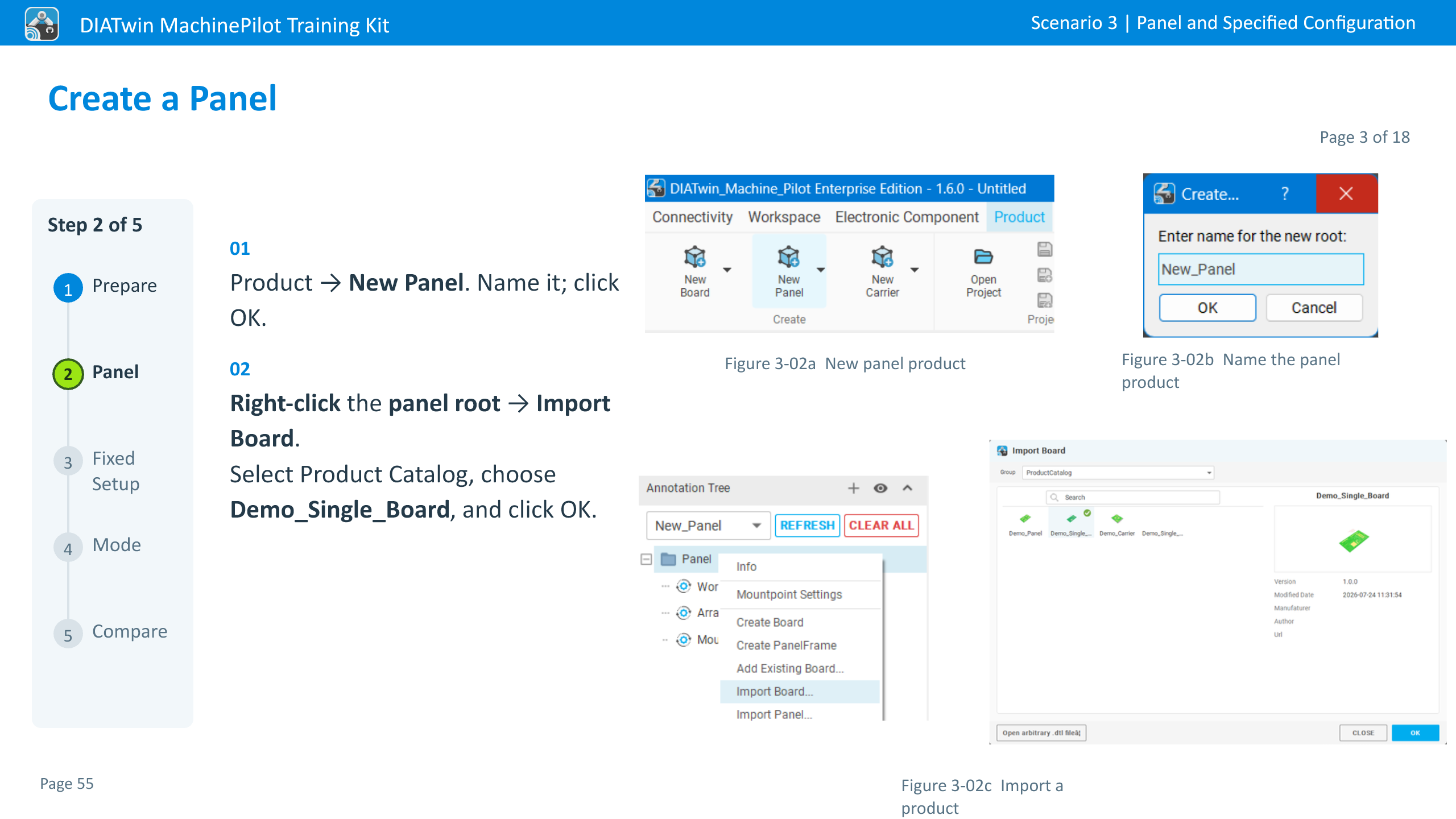This screenshot has height=819, width=1456.
Task: Click the plus icon in Annotation Tree header
Action: pyautogui.click(x=853, y=488)
